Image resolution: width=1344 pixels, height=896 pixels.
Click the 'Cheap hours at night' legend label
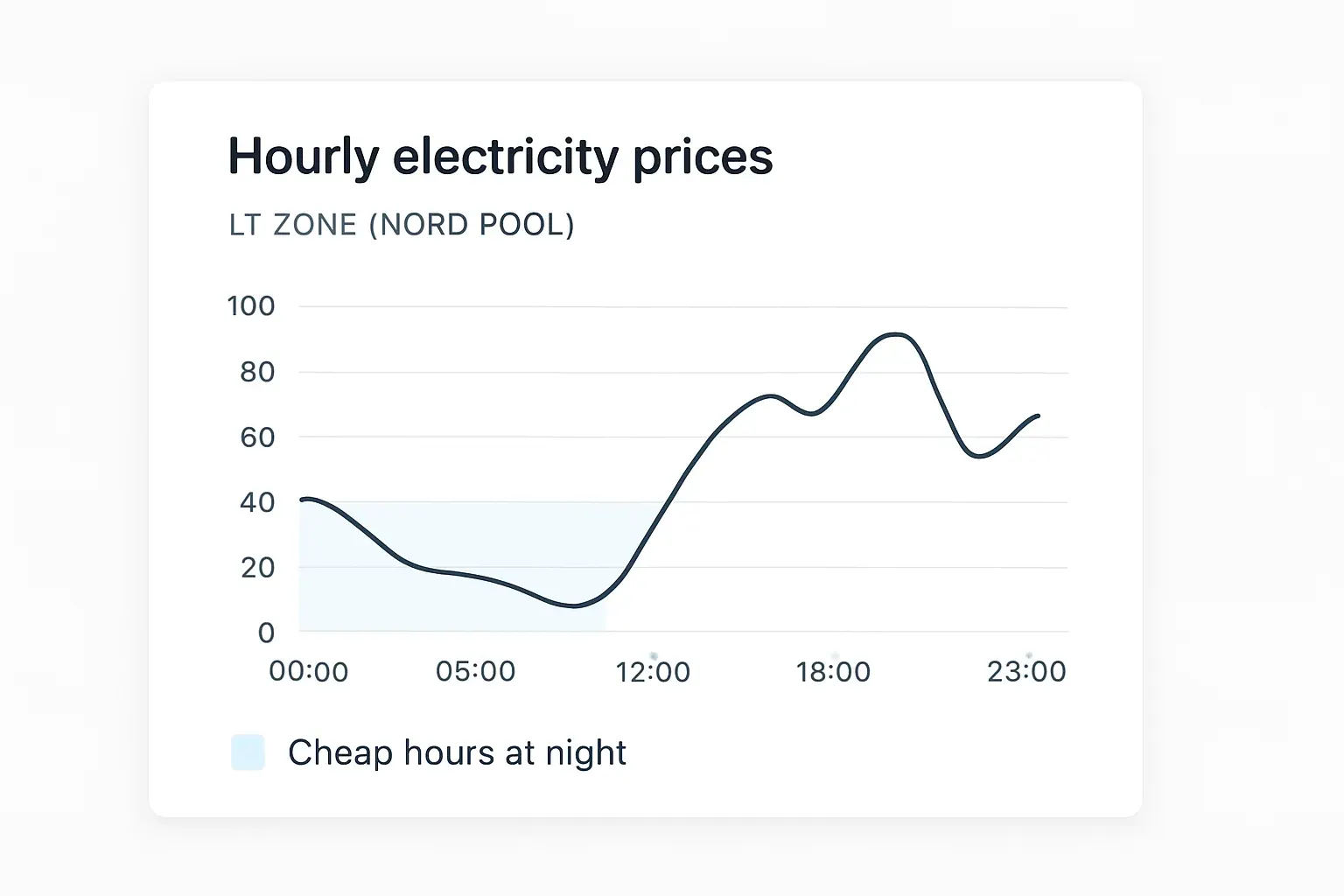coord(457,752)
